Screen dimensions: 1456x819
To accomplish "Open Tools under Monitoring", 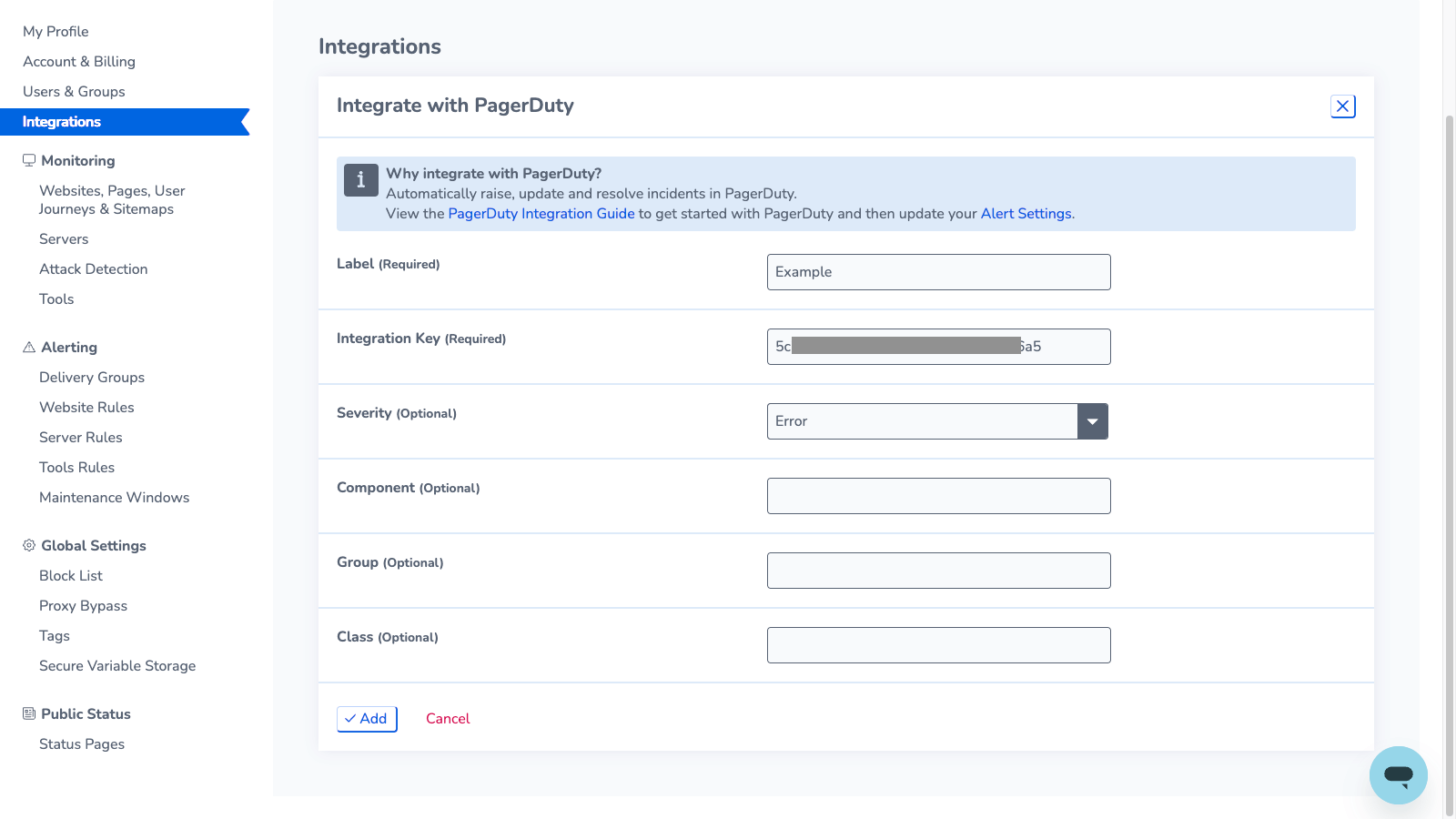I will (x=56, y=299).
